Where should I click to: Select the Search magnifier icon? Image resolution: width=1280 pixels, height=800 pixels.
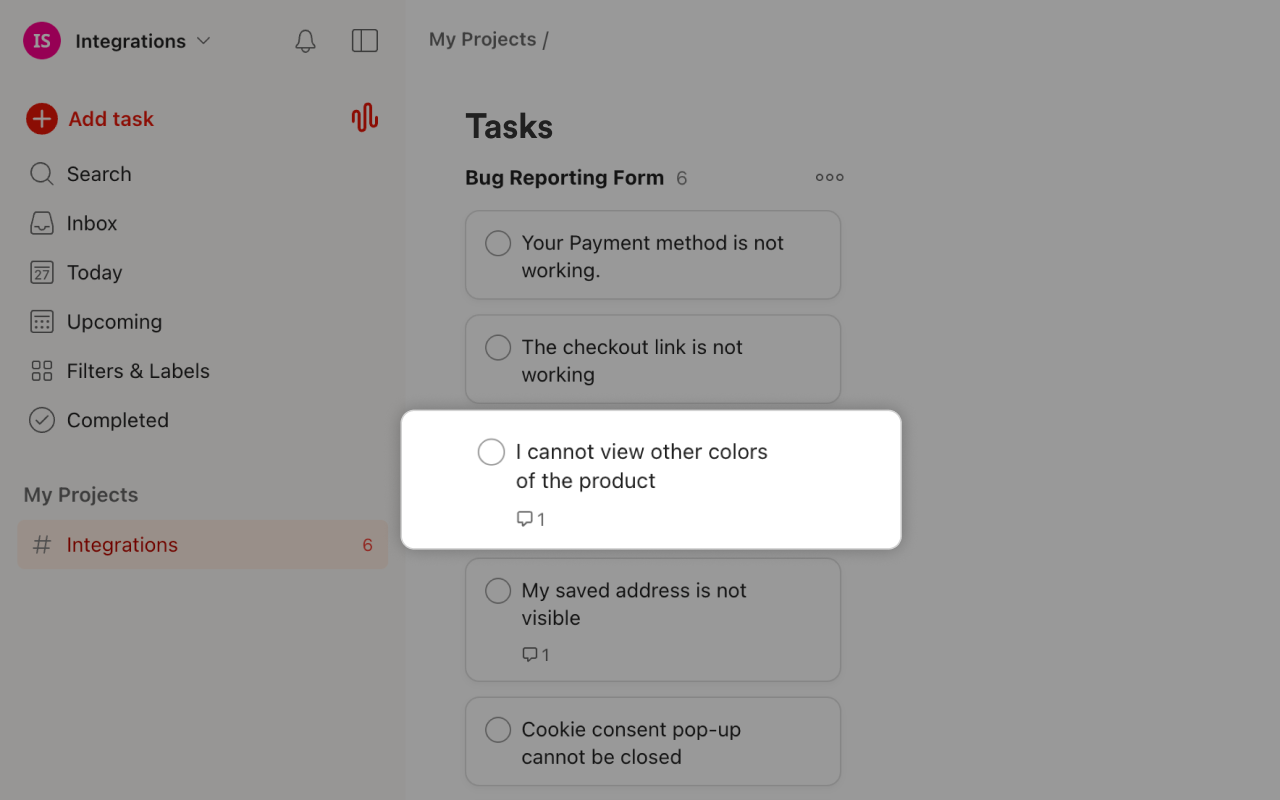[42, 173]
